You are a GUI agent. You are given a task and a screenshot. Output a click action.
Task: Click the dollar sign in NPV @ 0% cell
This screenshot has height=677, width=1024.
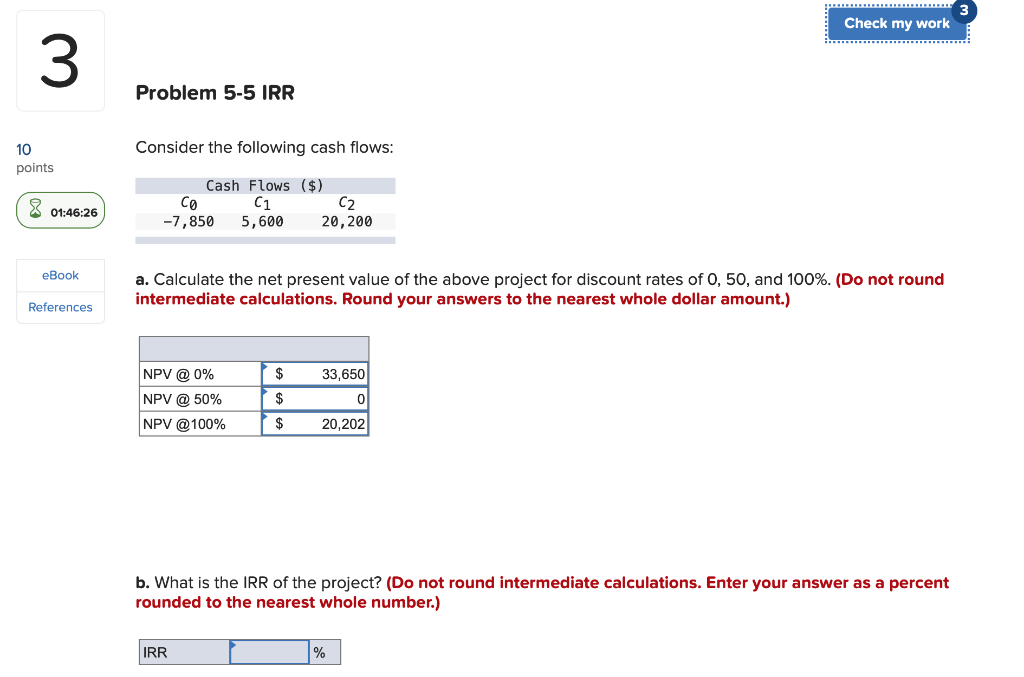(x=281, y=373)
